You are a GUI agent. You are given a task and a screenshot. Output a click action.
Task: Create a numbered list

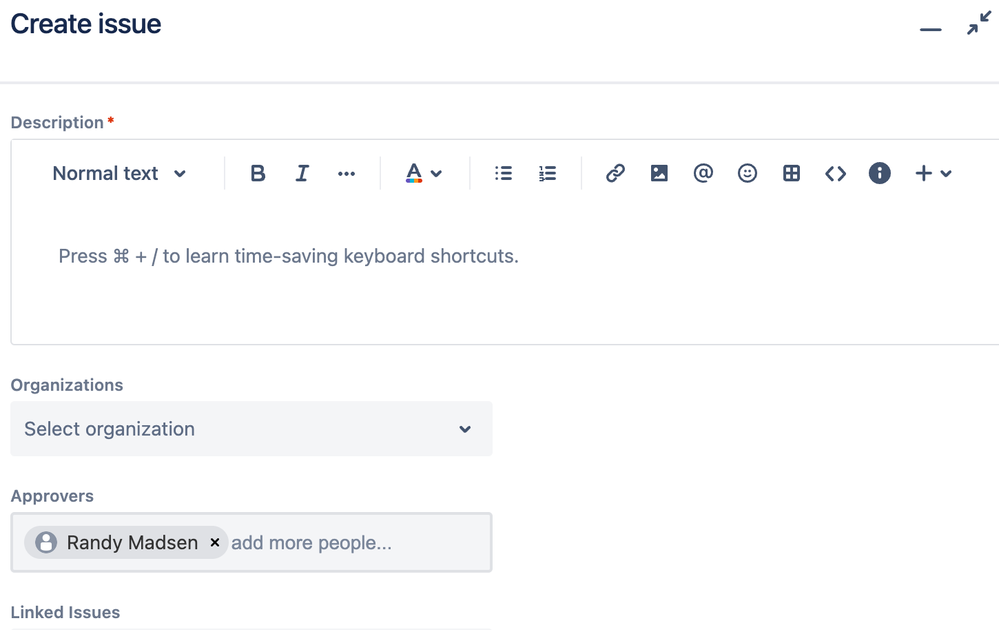[547, 172]
